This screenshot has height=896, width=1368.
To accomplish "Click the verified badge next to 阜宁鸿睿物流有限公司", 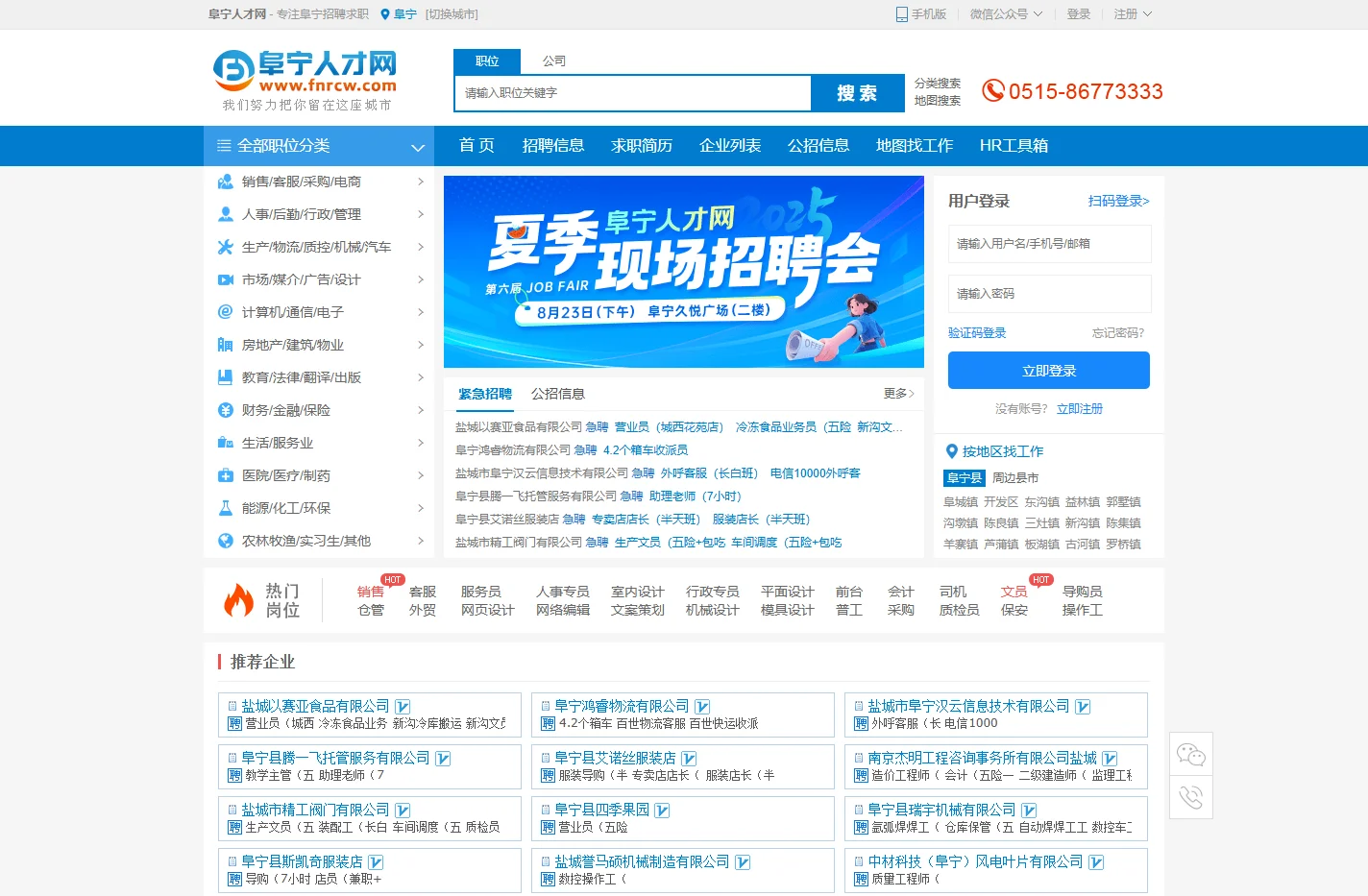I will [702, 707].
